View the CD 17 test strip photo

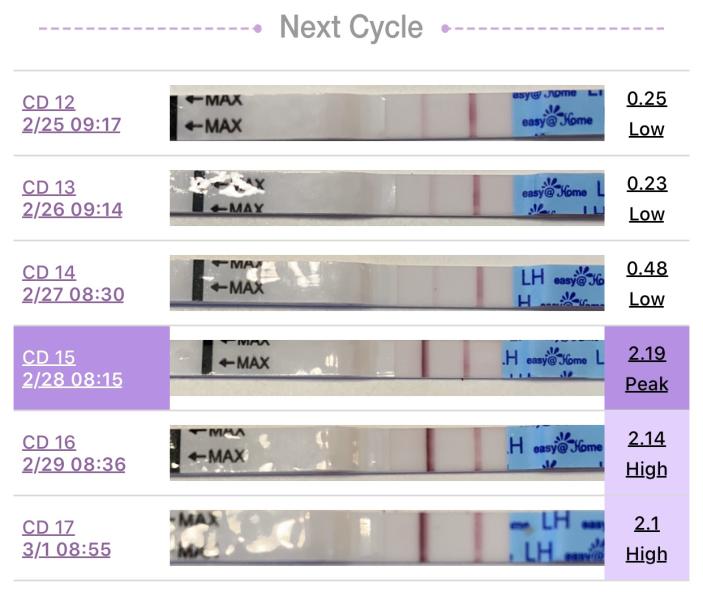pos(387,538)
